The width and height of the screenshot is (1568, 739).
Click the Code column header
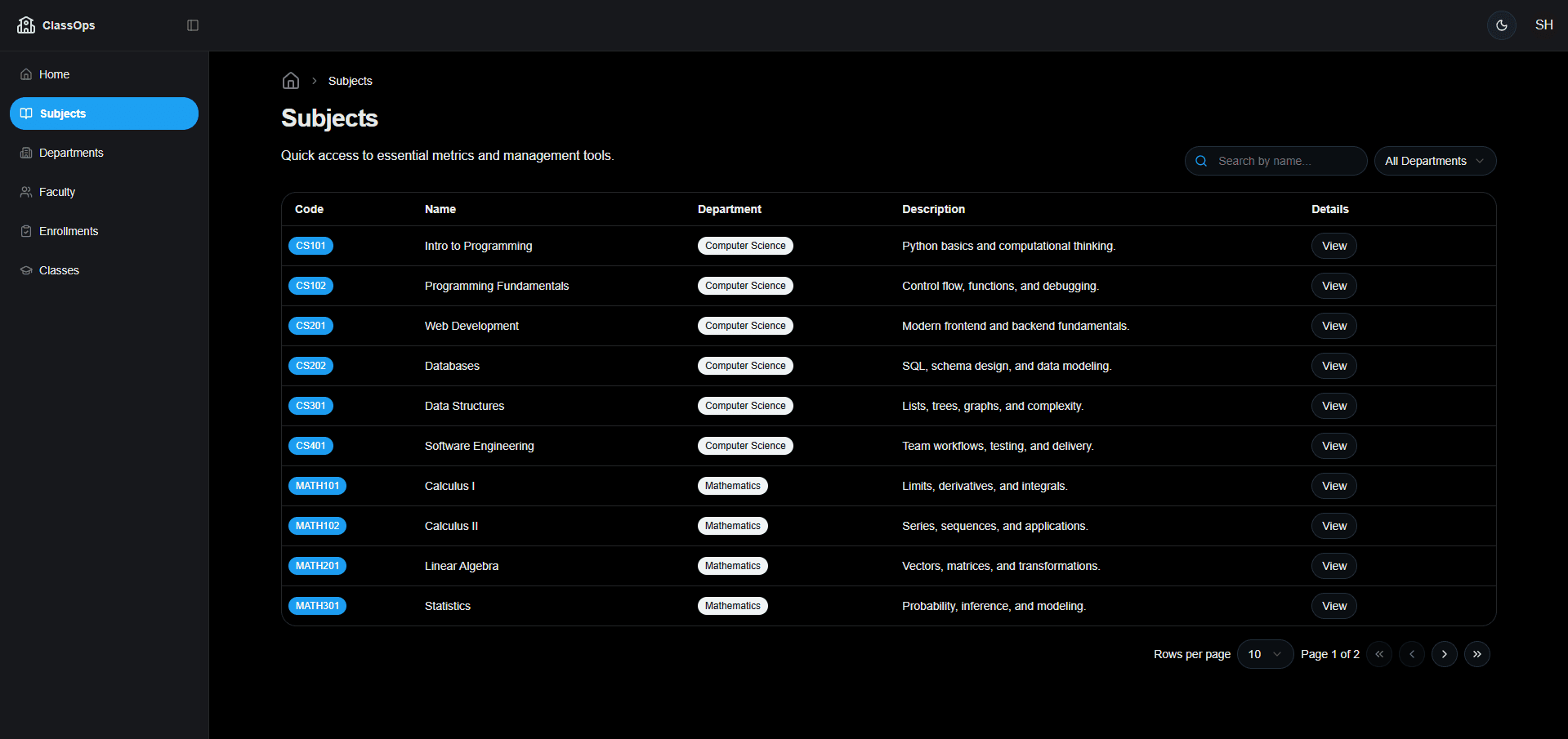[x=309, y=209]
